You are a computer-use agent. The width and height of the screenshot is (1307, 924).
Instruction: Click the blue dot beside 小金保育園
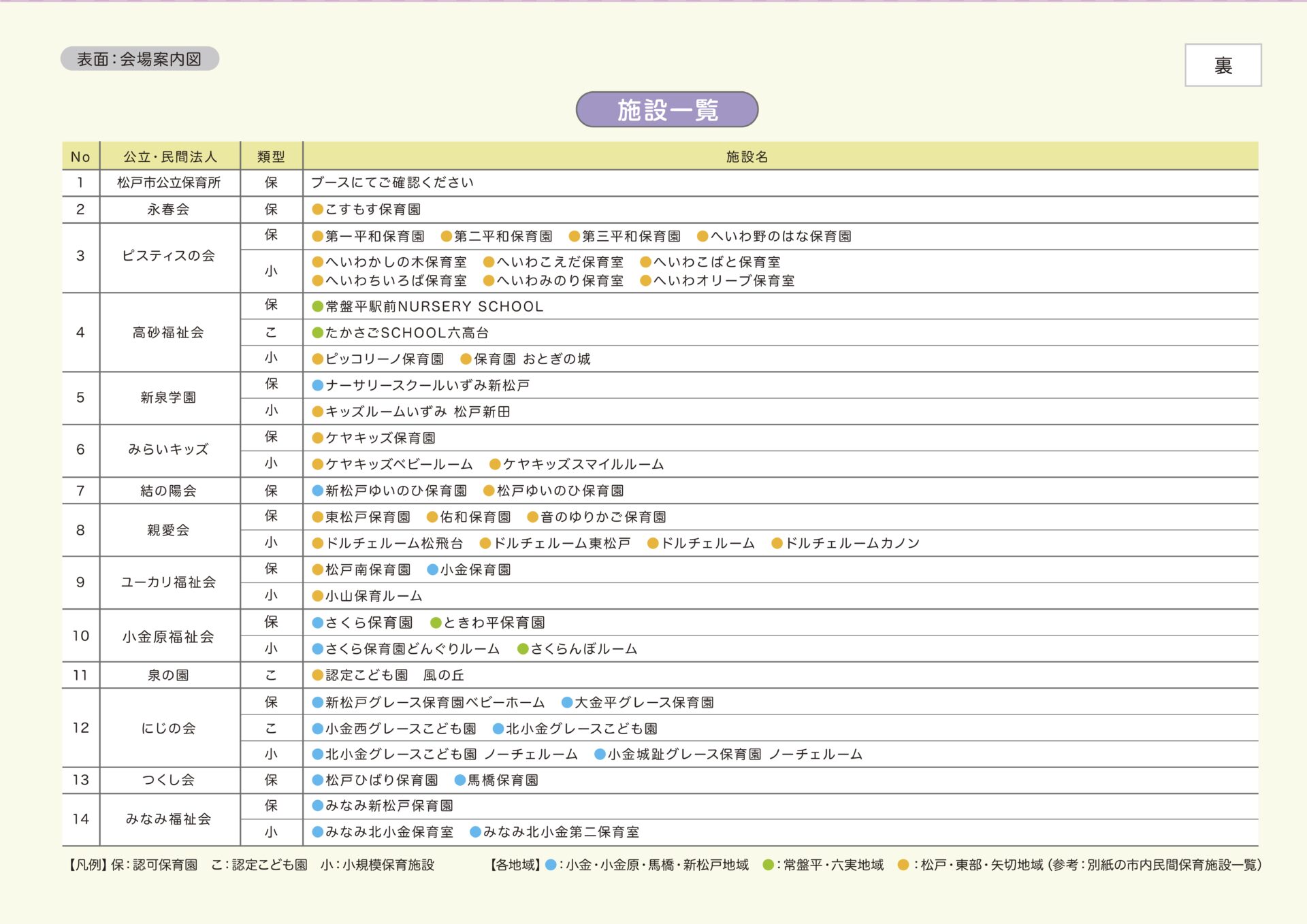click(432, 570)
